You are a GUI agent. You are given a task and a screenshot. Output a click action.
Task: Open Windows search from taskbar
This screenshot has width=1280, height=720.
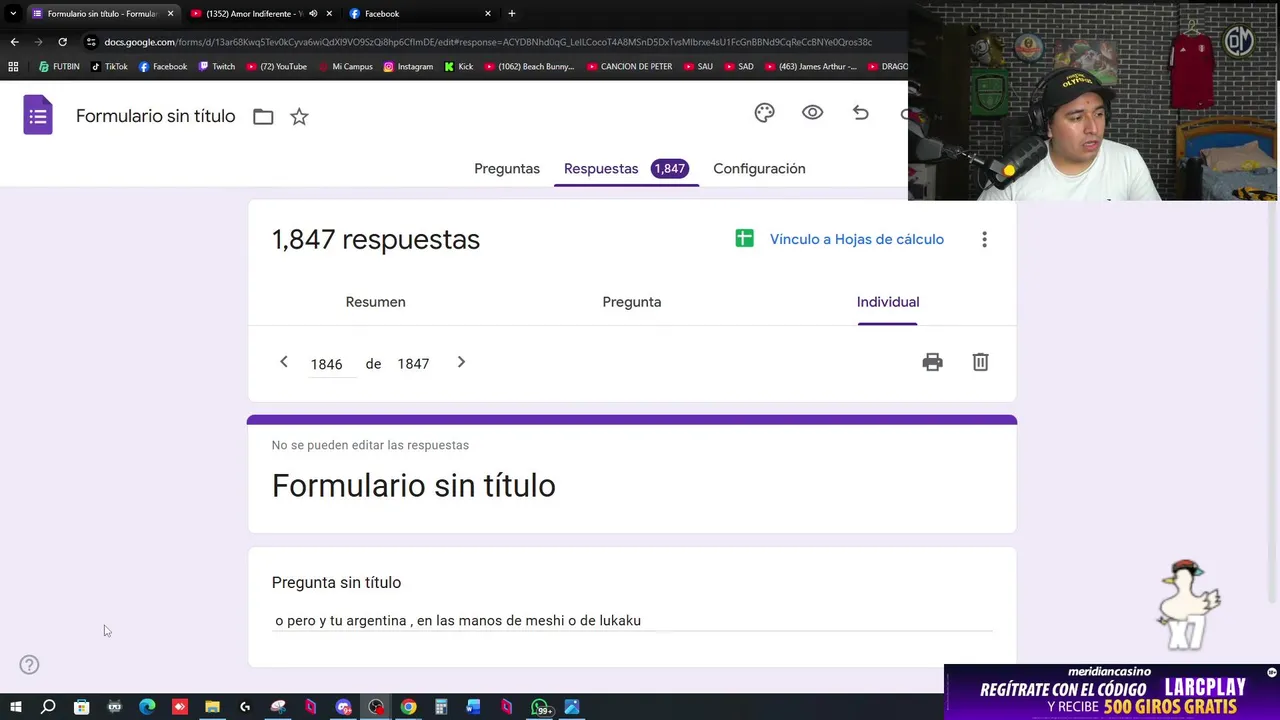pos(48,707)
